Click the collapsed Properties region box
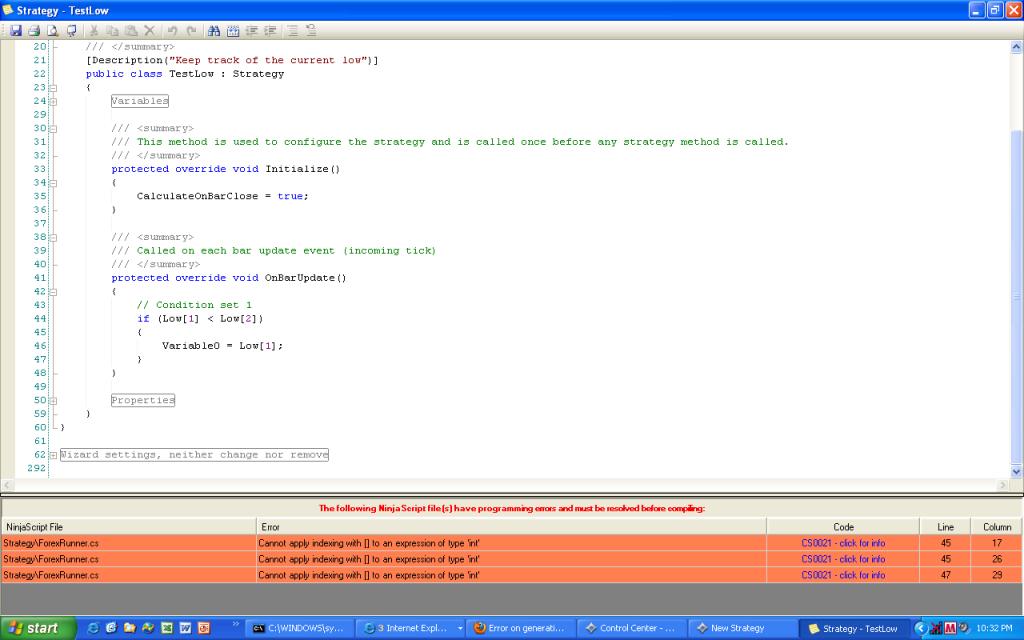1024x640 pixels. point(143,400)
